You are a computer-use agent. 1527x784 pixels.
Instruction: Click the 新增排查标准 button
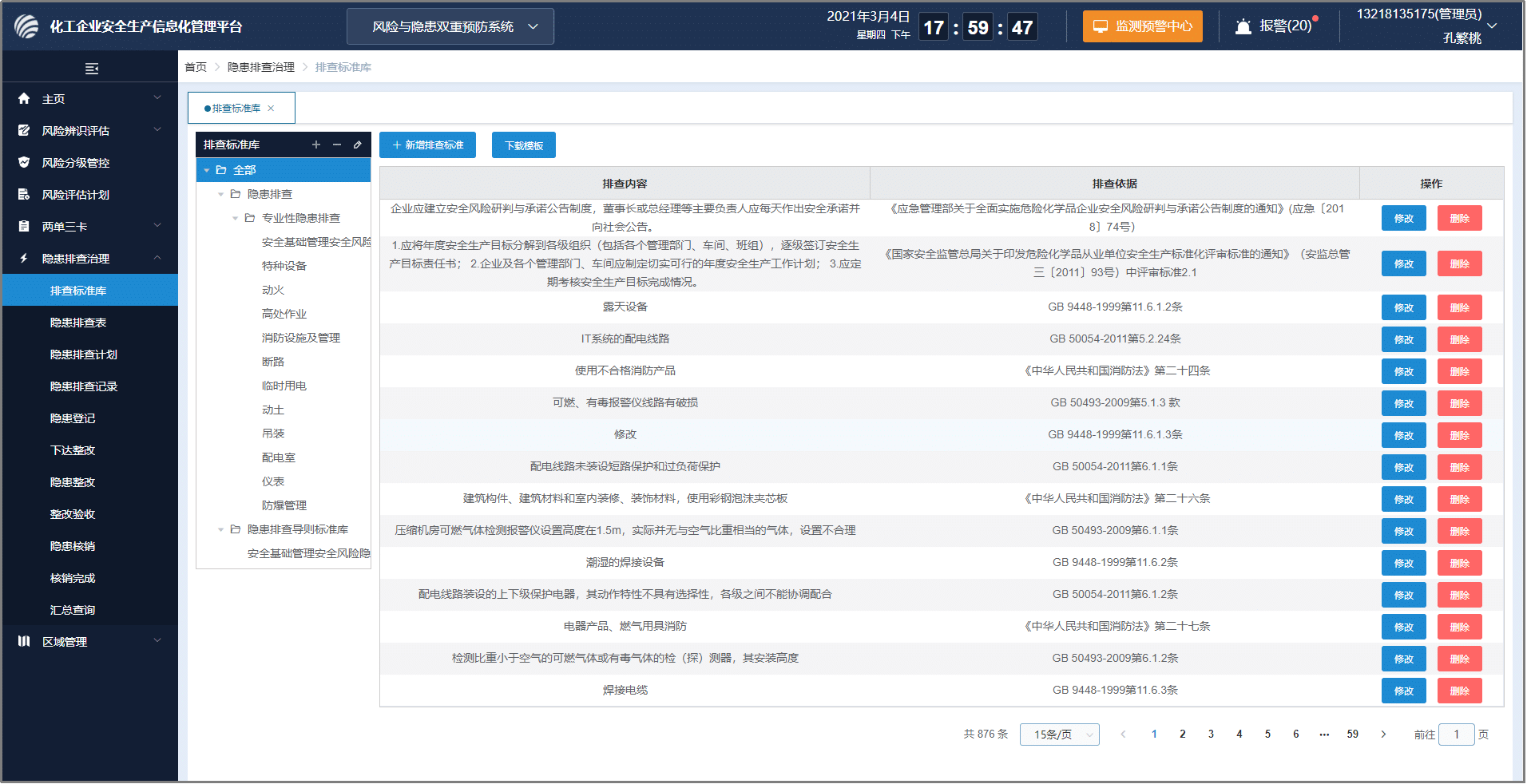(x=427, y=145)
